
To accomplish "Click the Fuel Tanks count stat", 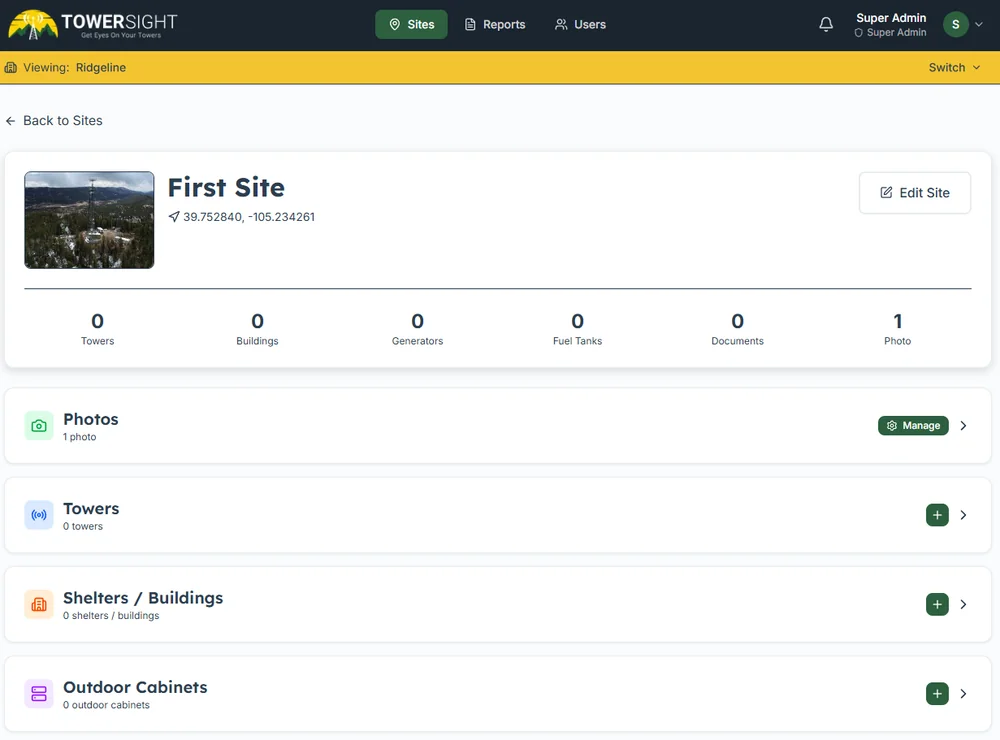I will tap(577, 328).
